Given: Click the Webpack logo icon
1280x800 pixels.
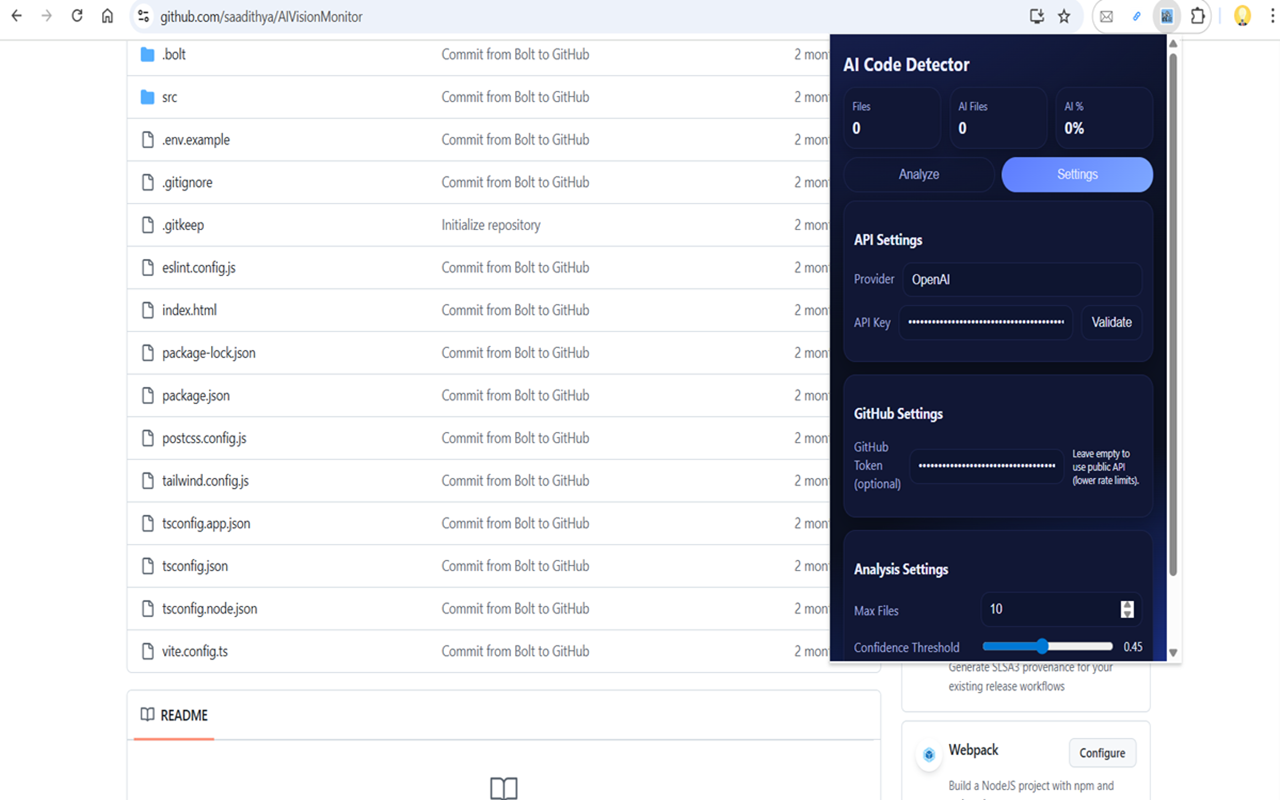Looking at the screenshot, I should (929, 754).
